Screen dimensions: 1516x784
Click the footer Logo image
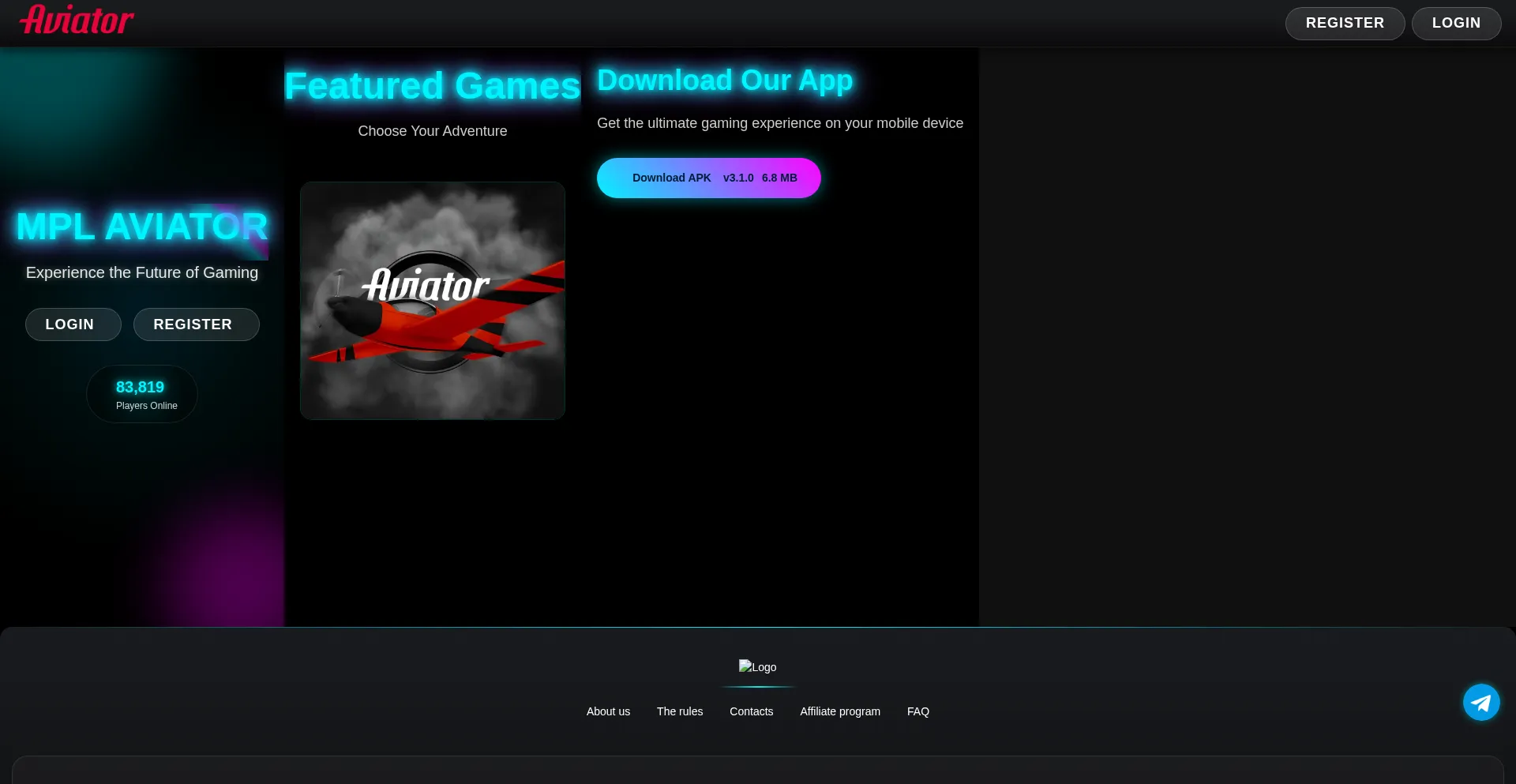point(757,667)
